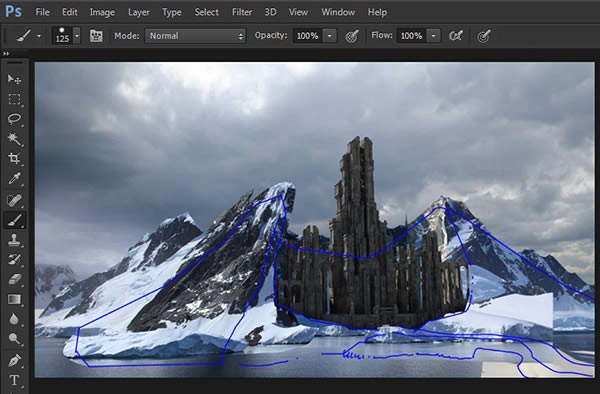Open the Flow slider dropdown arrow
Viewport: 600px width, 394px height.
(434, 36)
